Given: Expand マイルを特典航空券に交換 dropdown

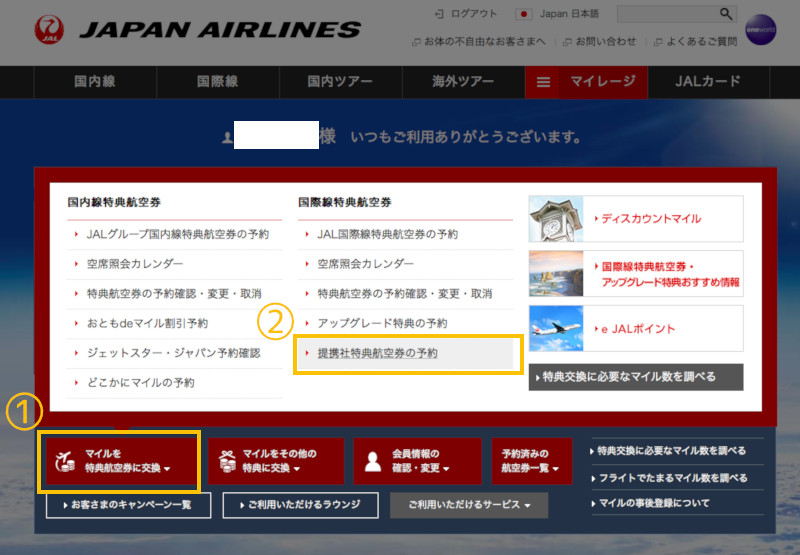Looking at the screenshot, I should 120,461.
